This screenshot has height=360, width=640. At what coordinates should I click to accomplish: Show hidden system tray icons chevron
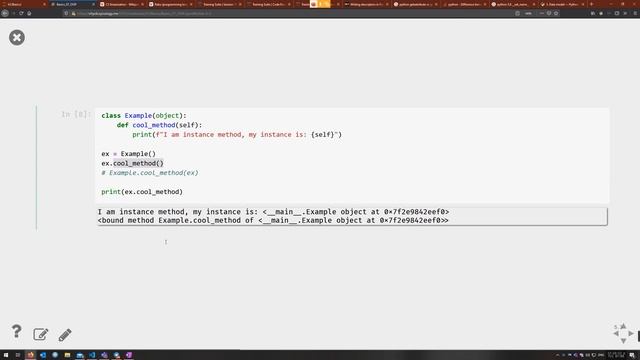pos(558,355)
